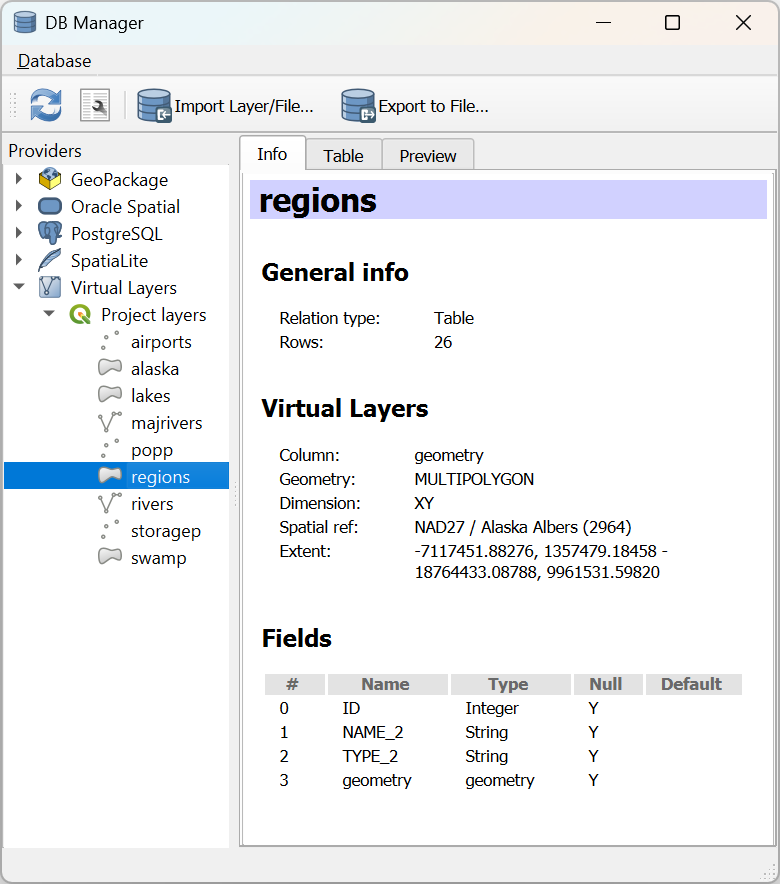The height and width of the screenshot is (884, 780).
Task: Collapse the Virtual Layers node
Action: [18, 288]
